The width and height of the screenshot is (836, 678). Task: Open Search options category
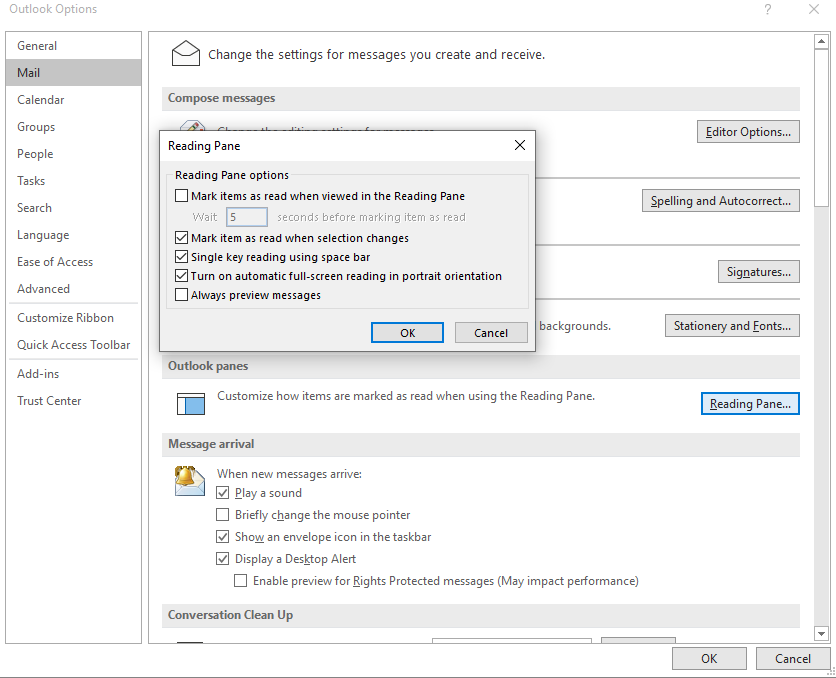pos(74,208)
